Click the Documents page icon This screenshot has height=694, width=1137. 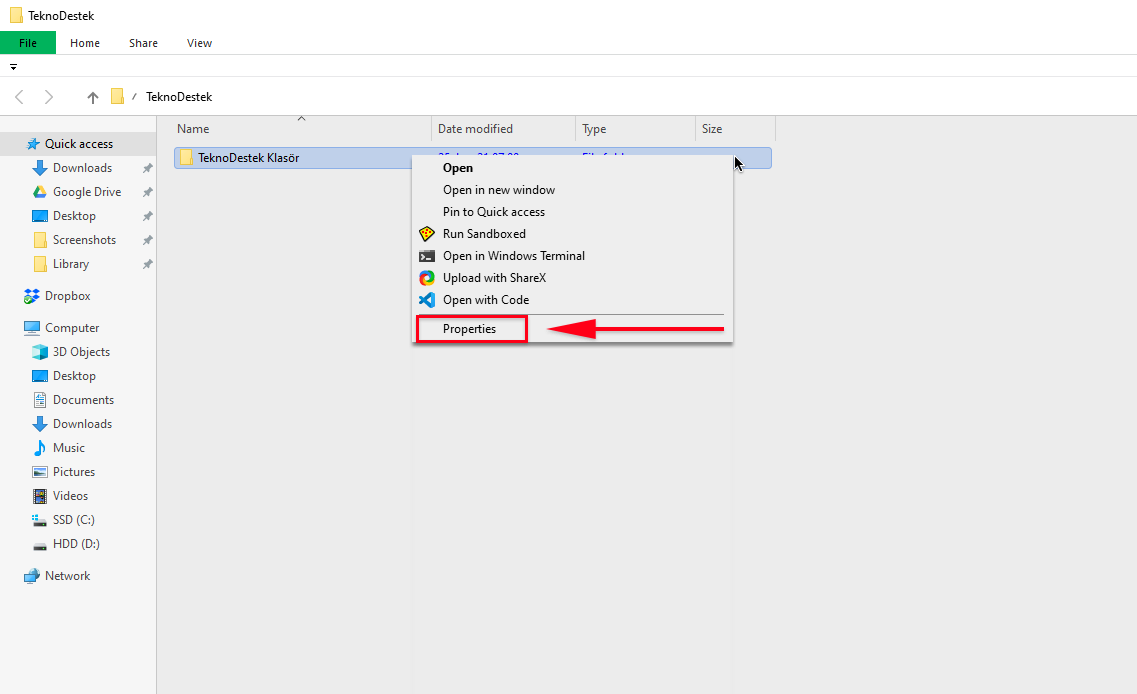[40, 400]
